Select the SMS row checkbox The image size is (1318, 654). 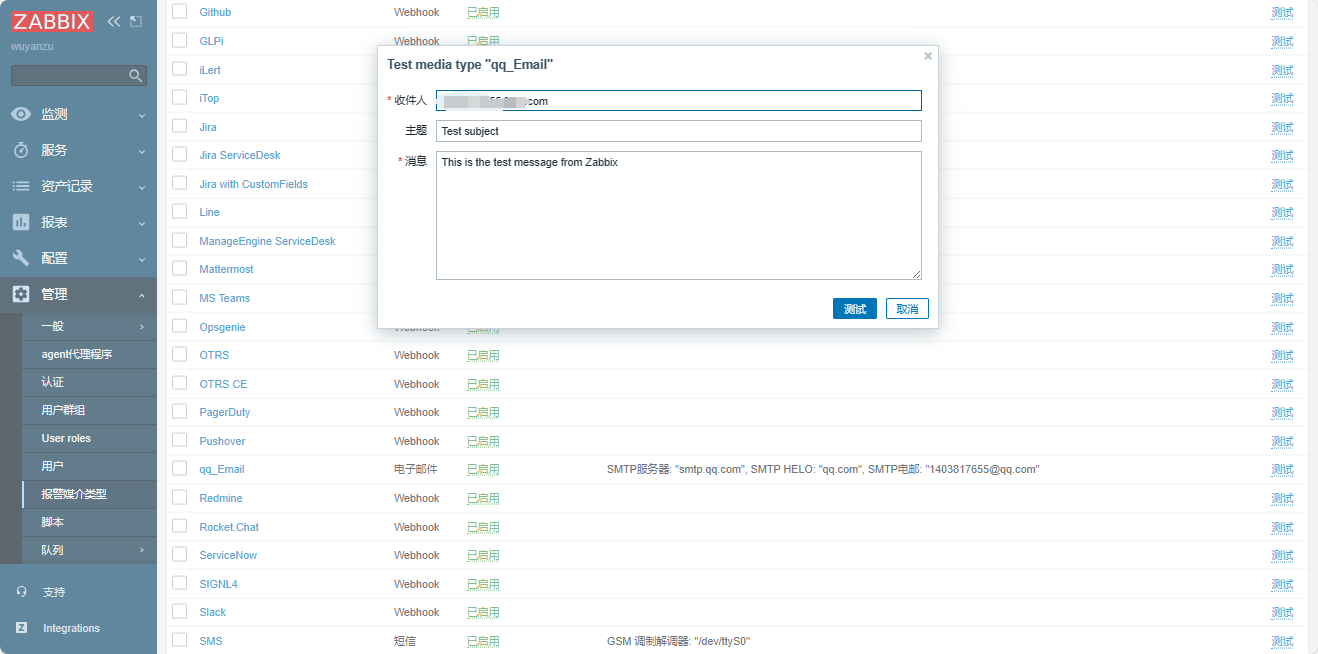coord(180,640)
